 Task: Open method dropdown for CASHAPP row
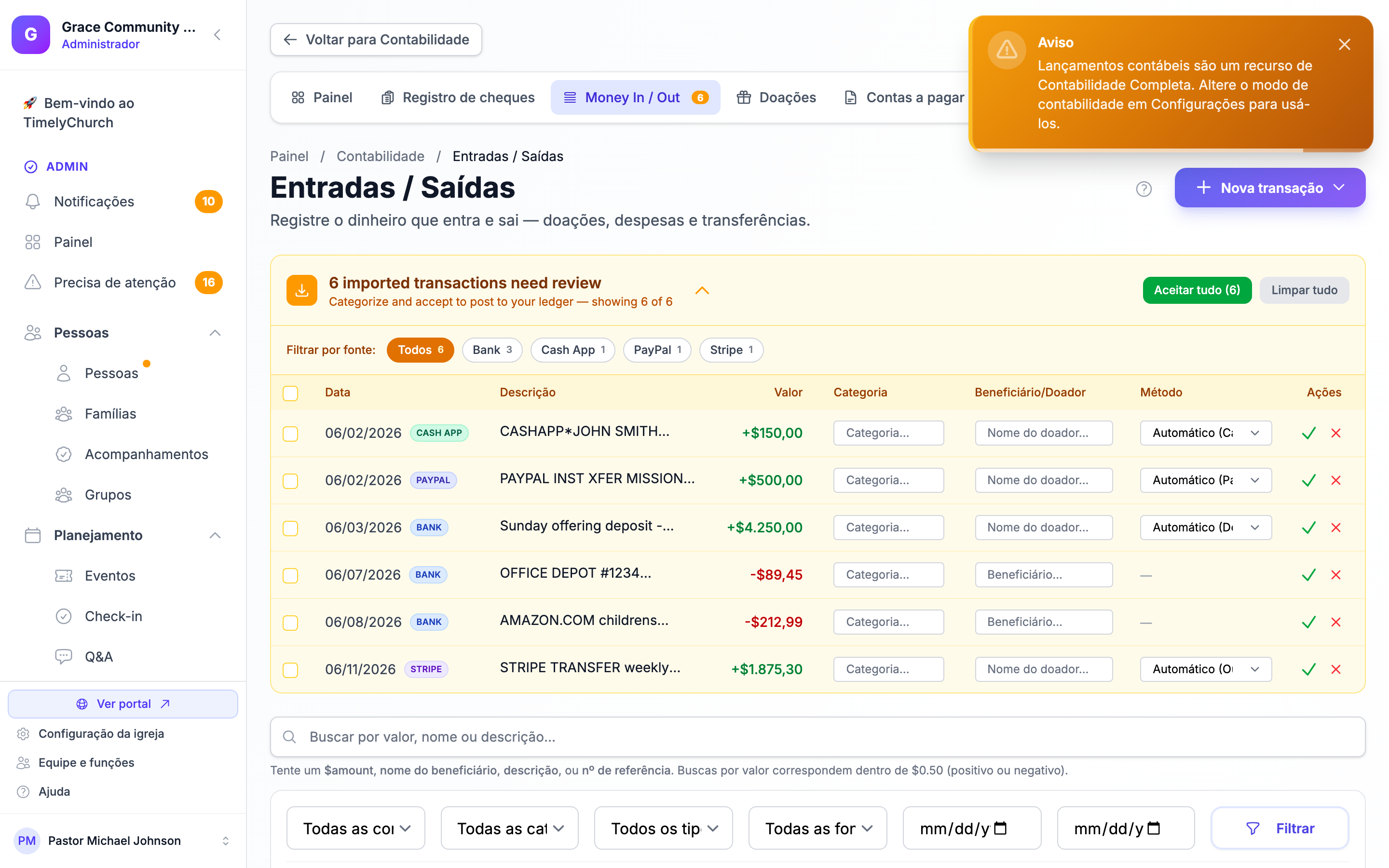1205,434
